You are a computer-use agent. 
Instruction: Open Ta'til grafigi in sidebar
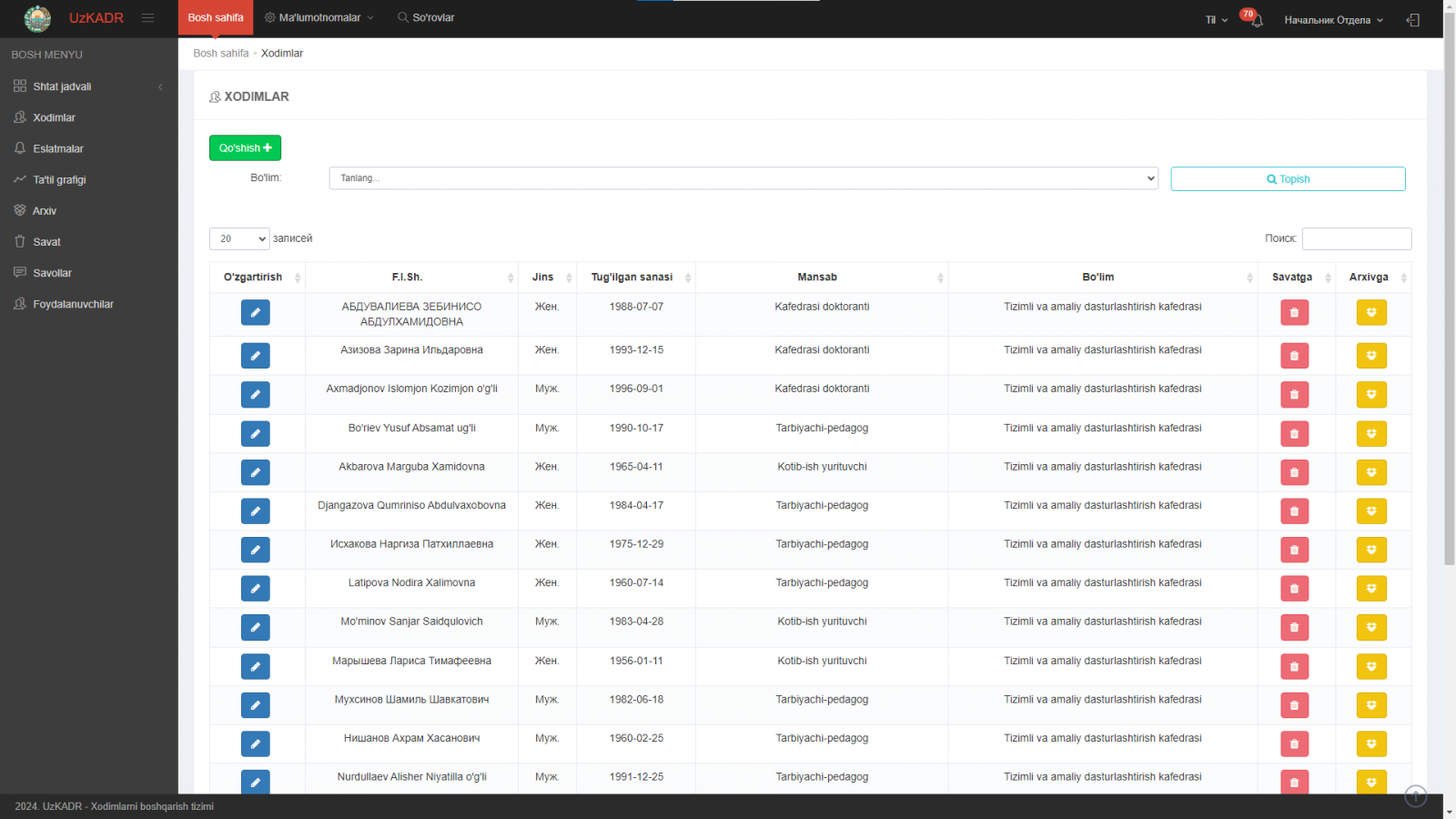59,180
